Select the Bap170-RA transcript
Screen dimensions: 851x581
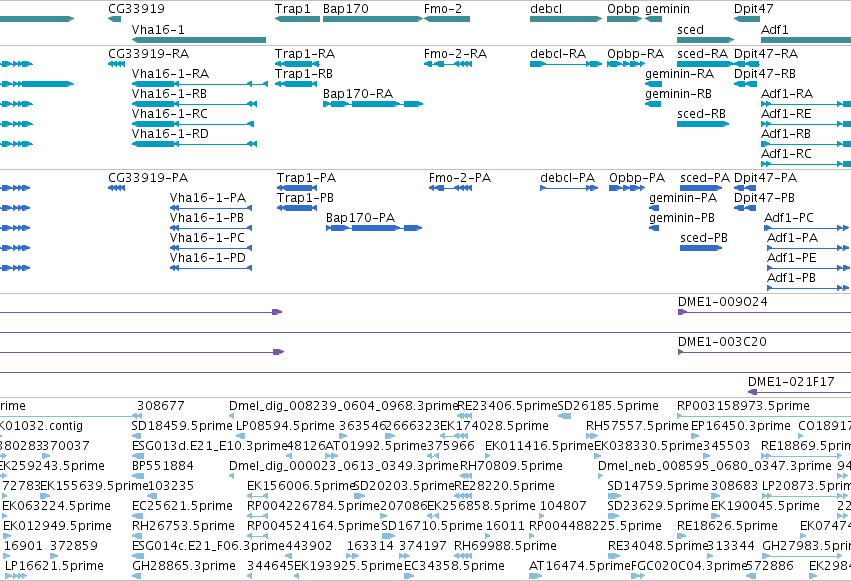click(373, 104)
